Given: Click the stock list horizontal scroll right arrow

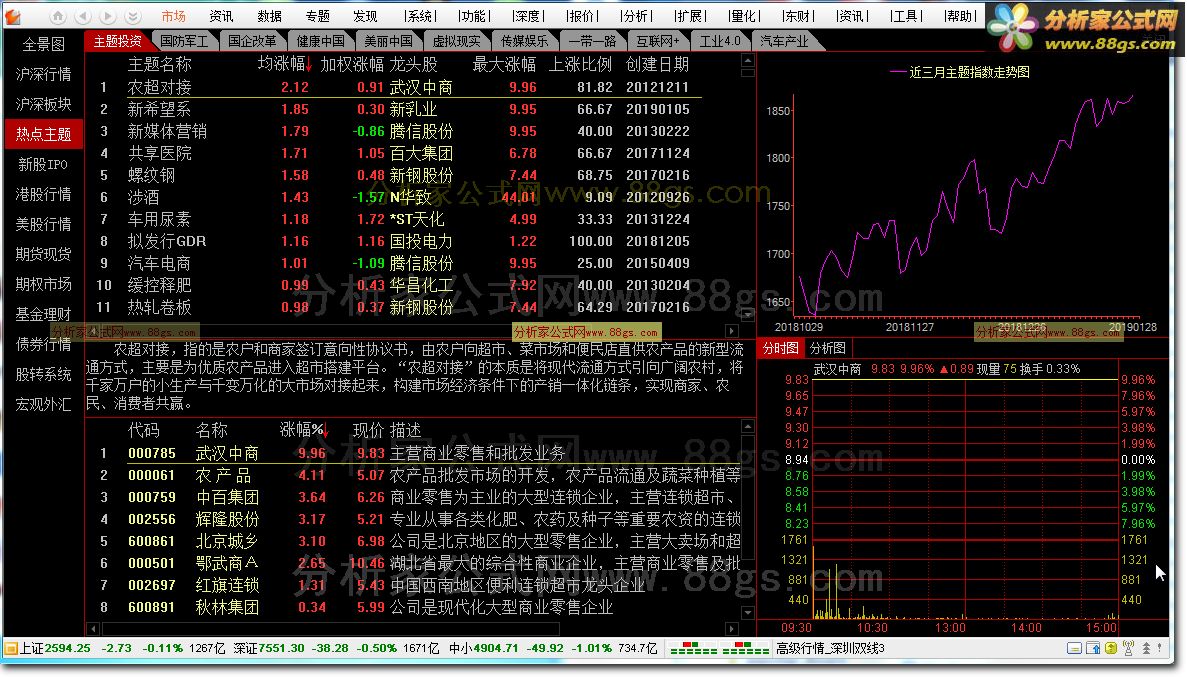Looking at the screenshot, I should 731,629.
